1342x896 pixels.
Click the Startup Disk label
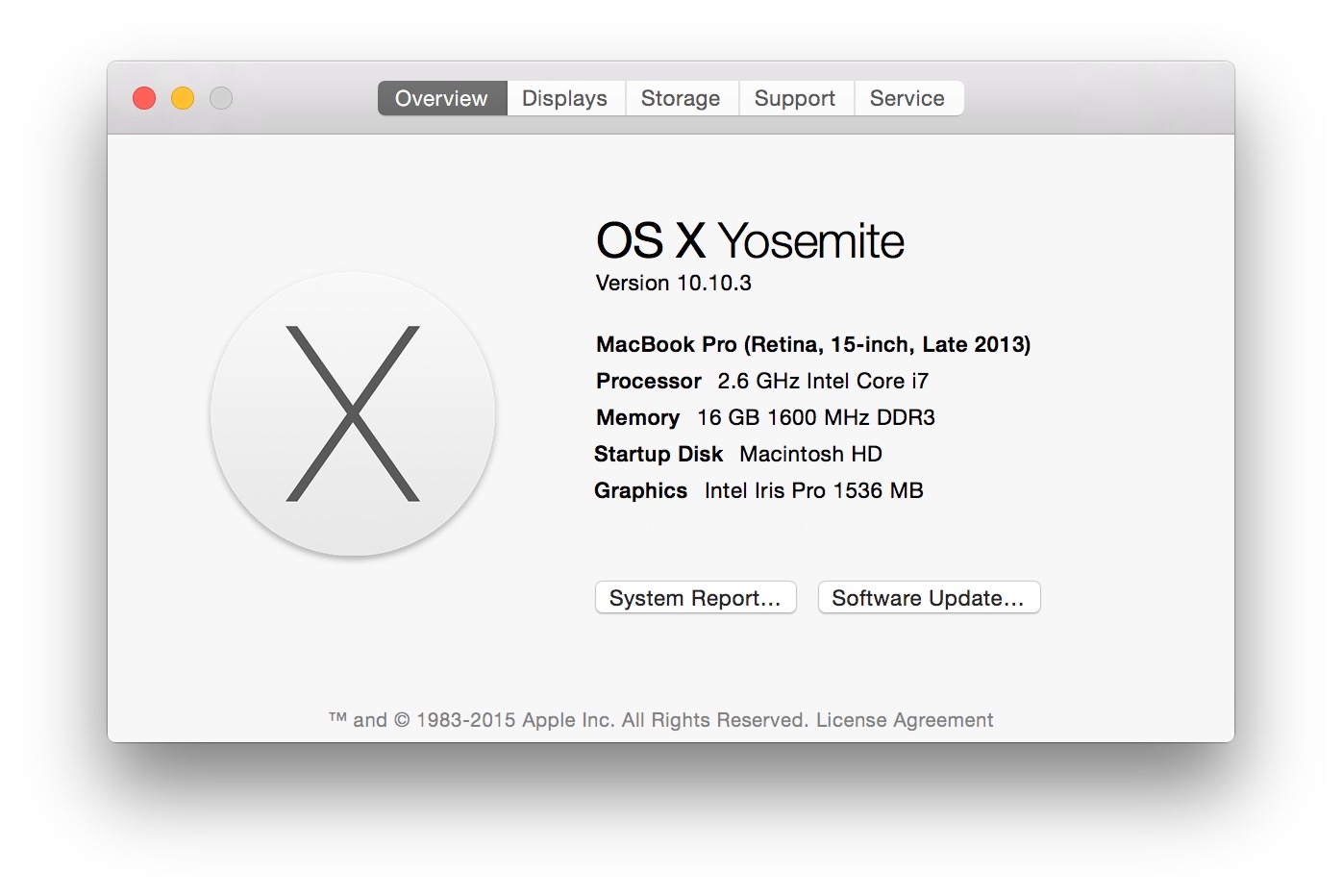coord(659,454)
